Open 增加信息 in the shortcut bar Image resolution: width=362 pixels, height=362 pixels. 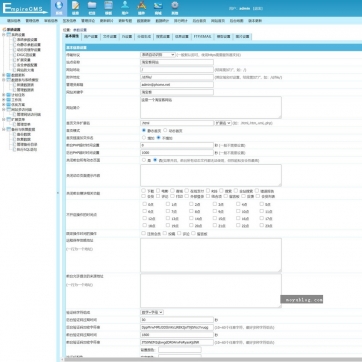14,21
